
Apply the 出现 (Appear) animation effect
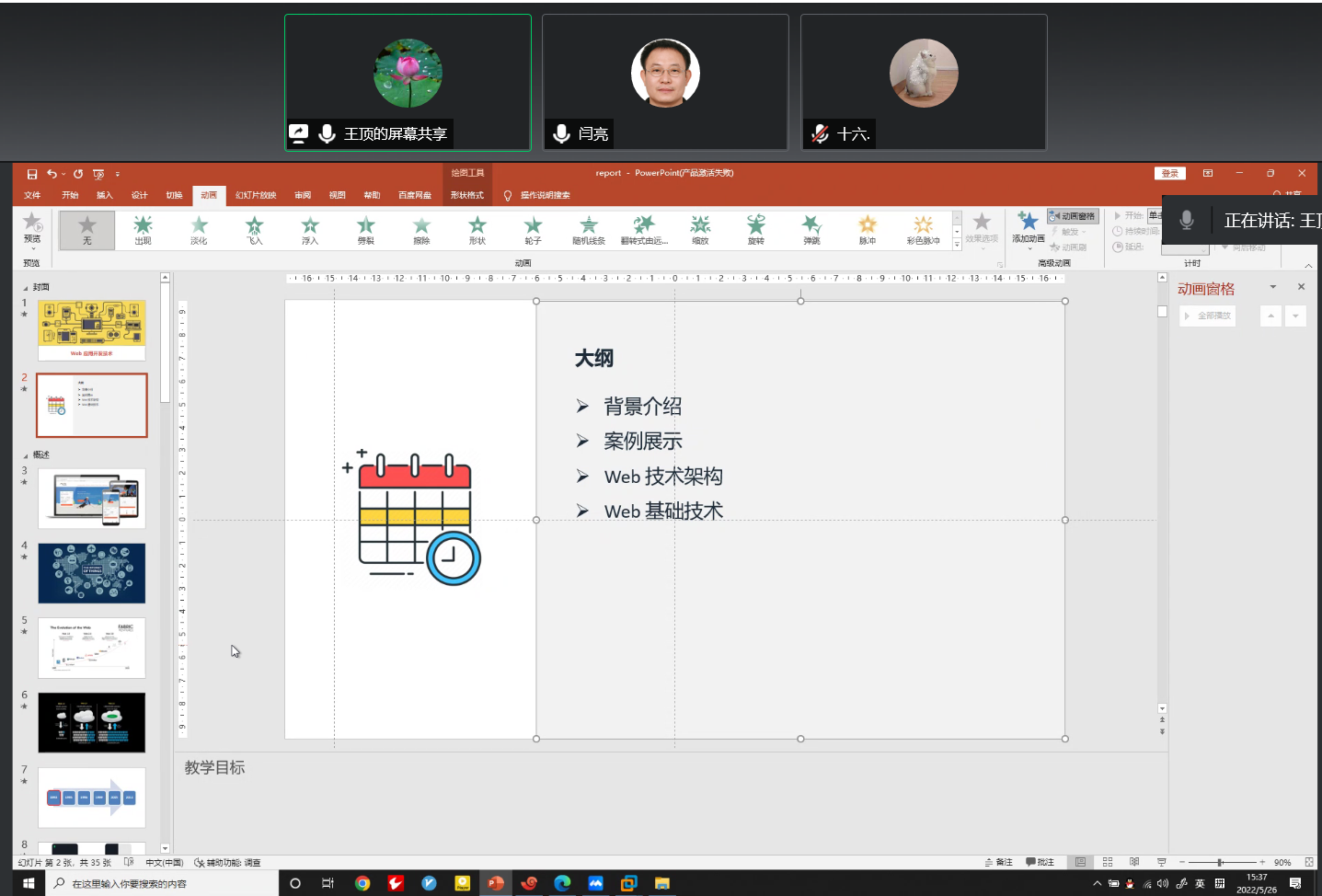[x=143, y=229]
